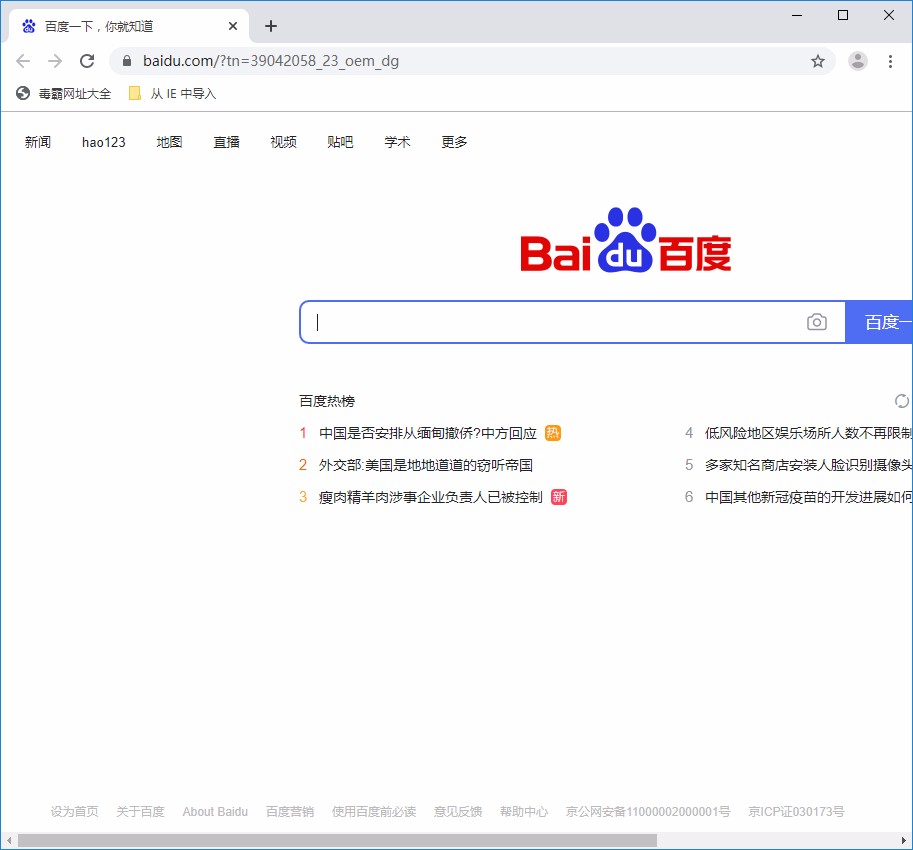Expand the 更多 navigation menu
This screenshot has height=850, width=913.
[453, 141]
